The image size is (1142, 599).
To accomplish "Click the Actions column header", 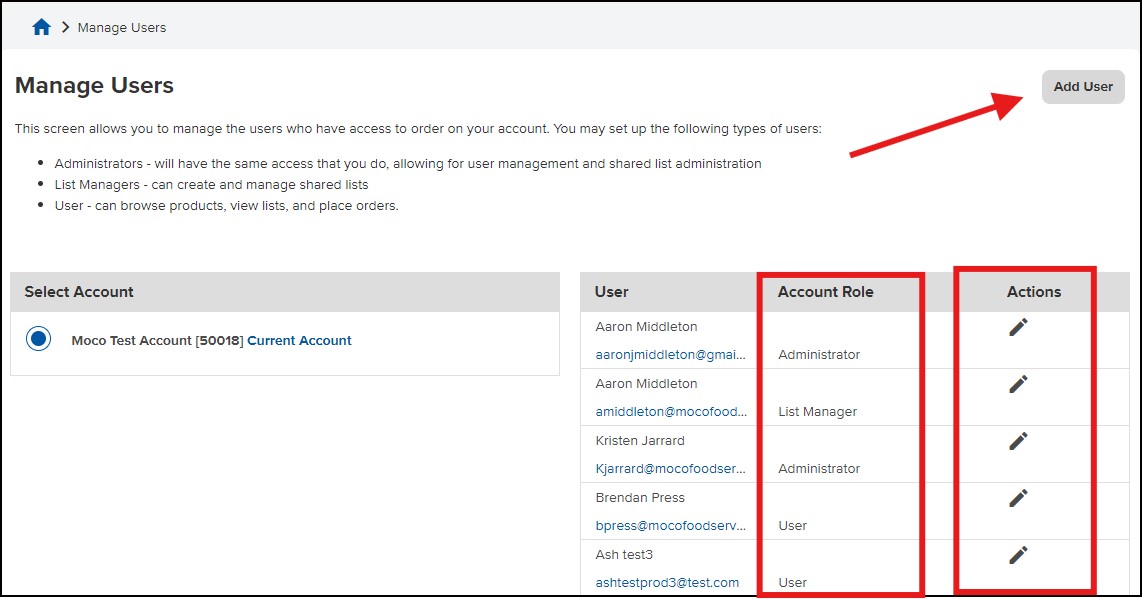I will coord(1034,292).
